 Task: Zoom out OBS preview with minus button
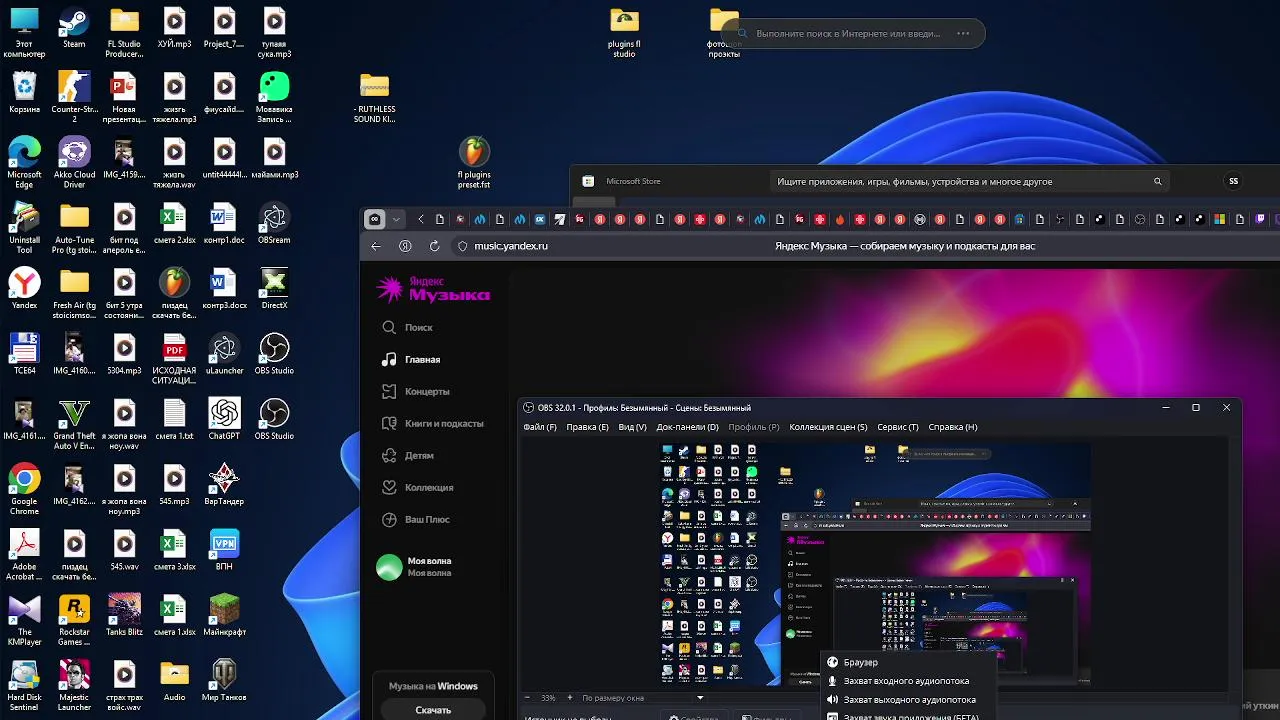coord(528,697)
